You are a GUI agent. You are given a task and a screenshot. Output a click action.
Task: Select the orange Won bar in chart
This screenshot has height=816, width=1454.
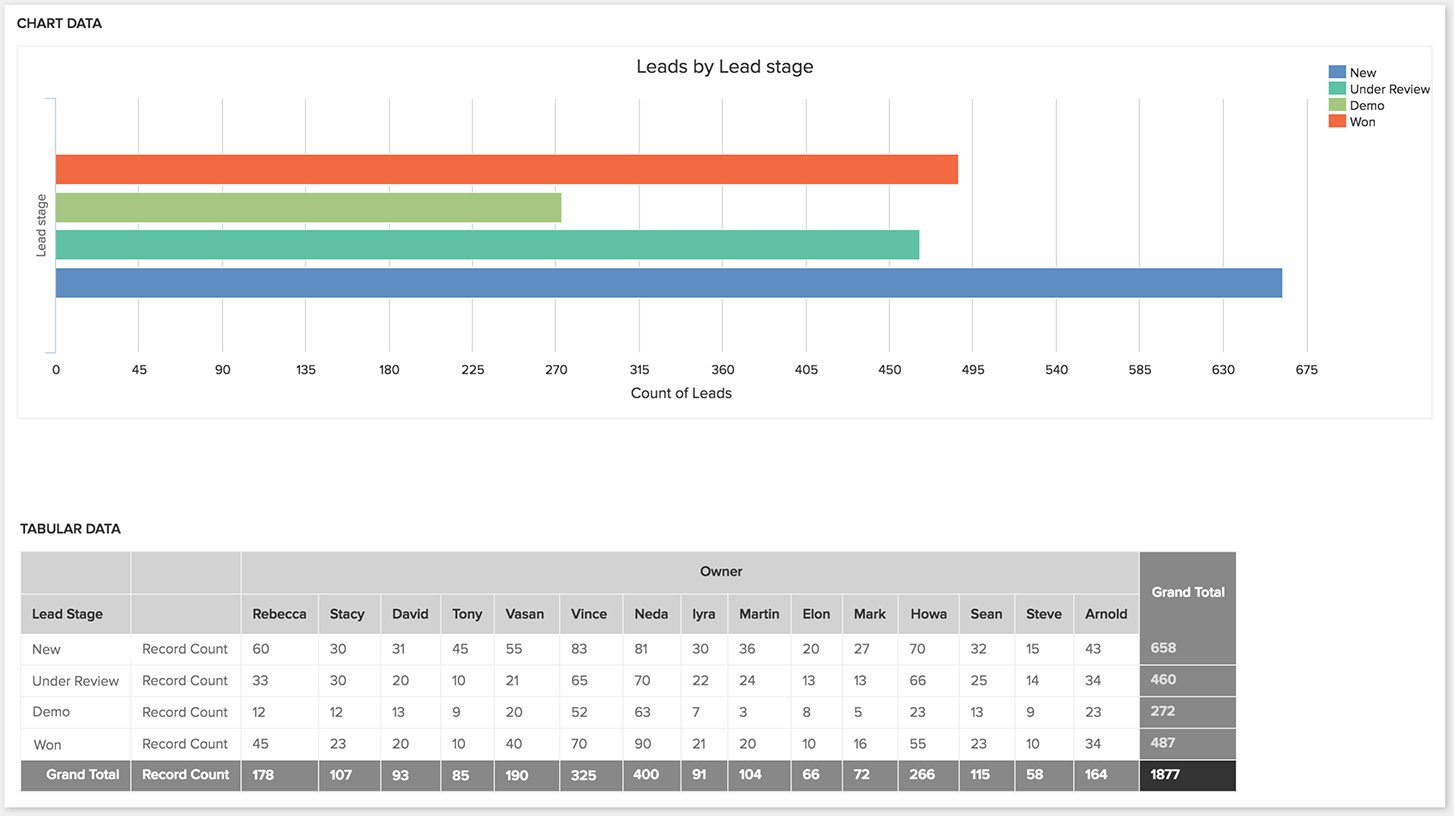click(x=507, y=169)
